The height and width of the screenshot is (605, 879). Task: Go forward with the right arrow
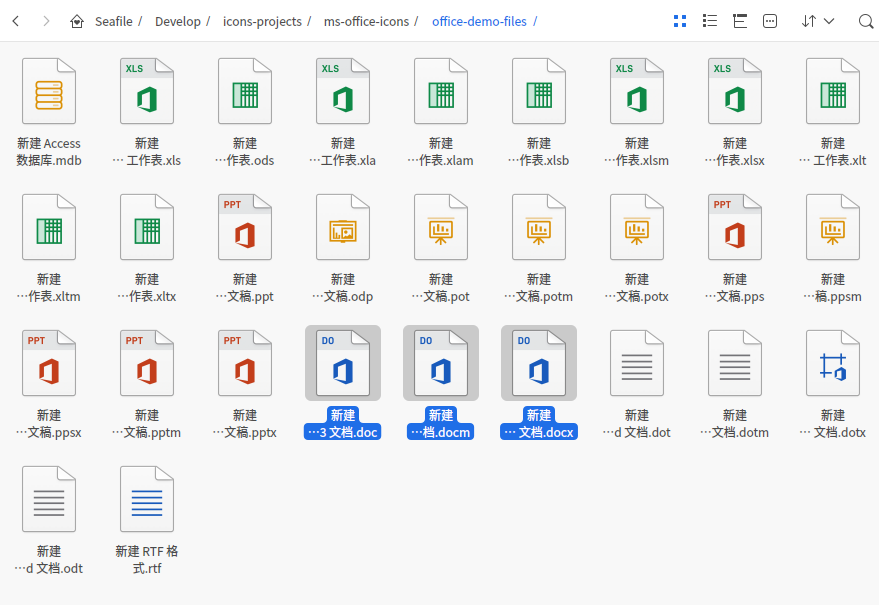click(46, 21)
